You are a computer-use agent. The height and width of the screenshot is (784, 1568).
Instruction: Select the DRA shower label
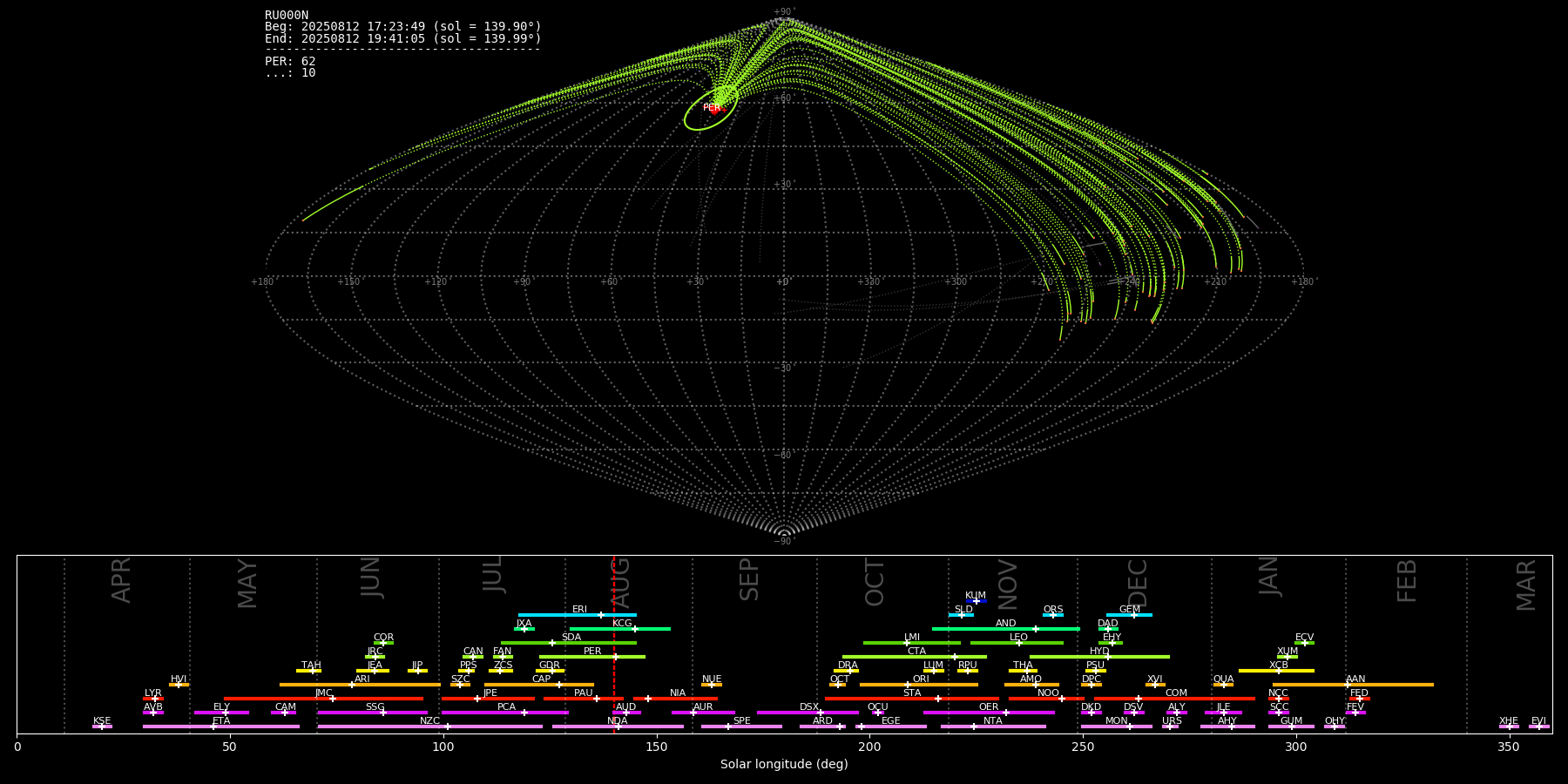848,665
